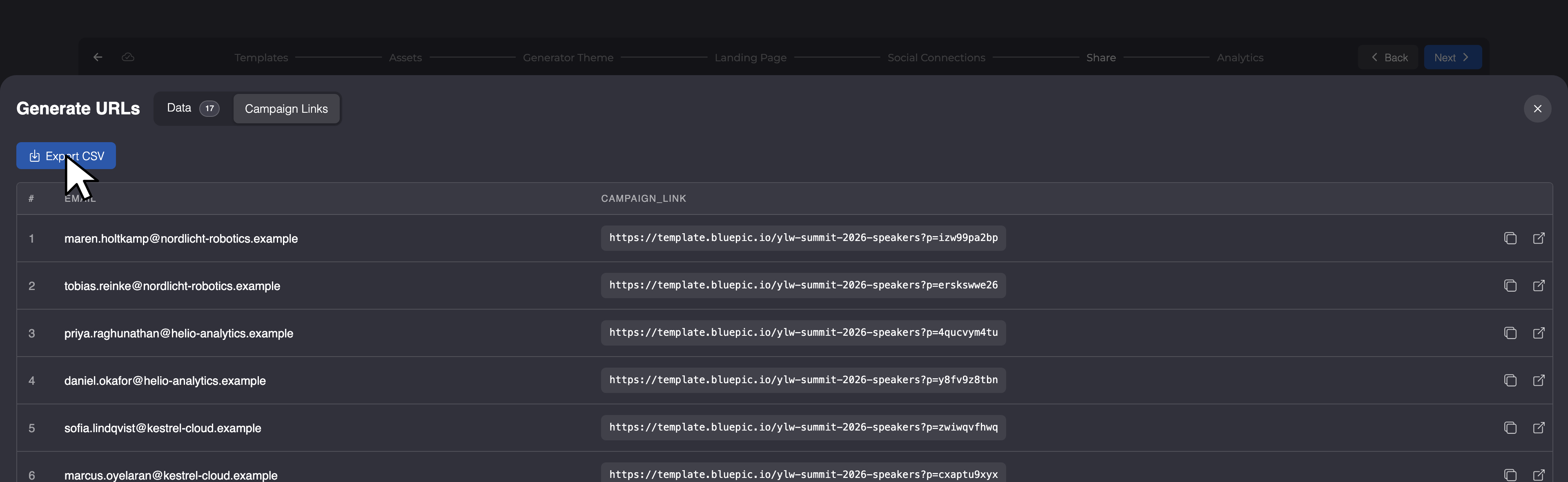Open the Assets step
This screenshot has height=482, width=1568.
click(x=405, y=58)
